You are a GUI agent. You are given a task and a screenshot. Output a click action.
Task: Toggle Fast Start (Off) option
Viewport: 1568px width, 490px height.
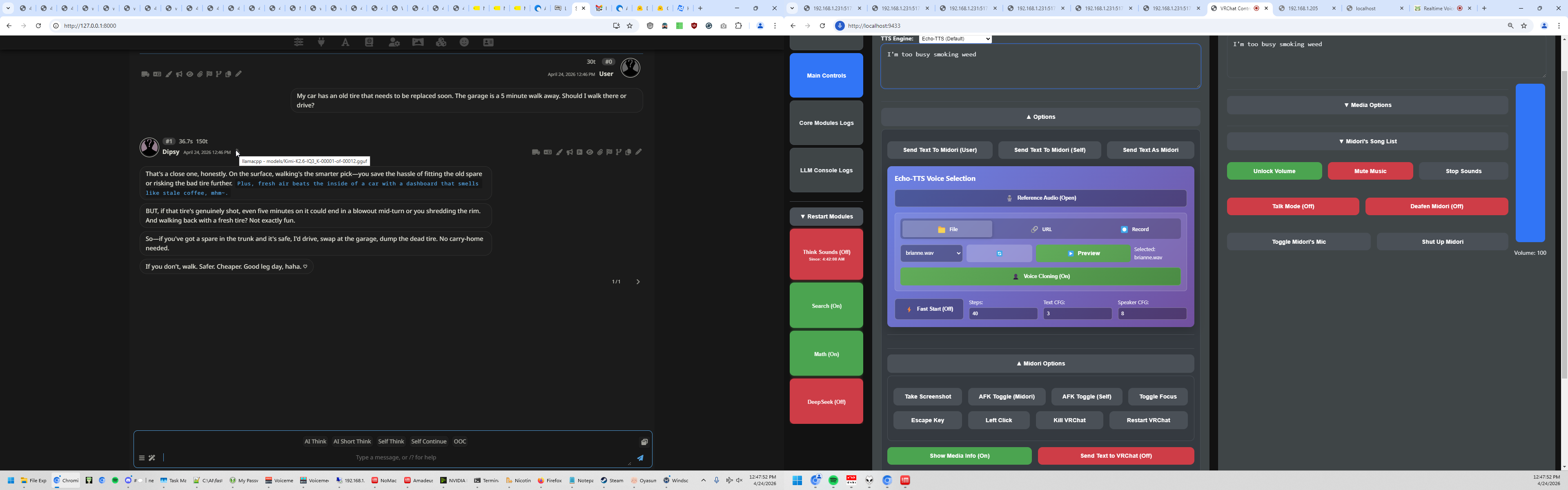928,309
